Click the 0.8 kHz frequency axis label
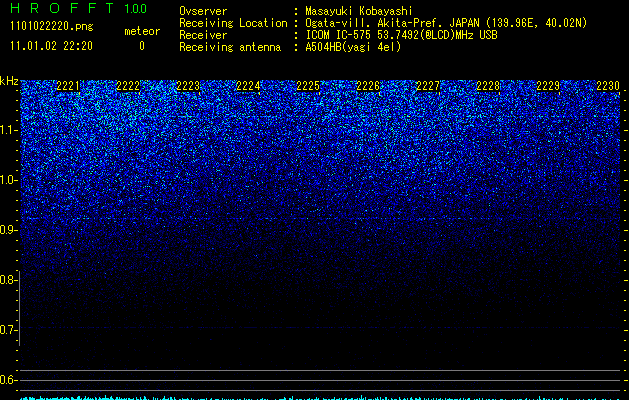The image size is (629, 400). (x=9, y=280)
